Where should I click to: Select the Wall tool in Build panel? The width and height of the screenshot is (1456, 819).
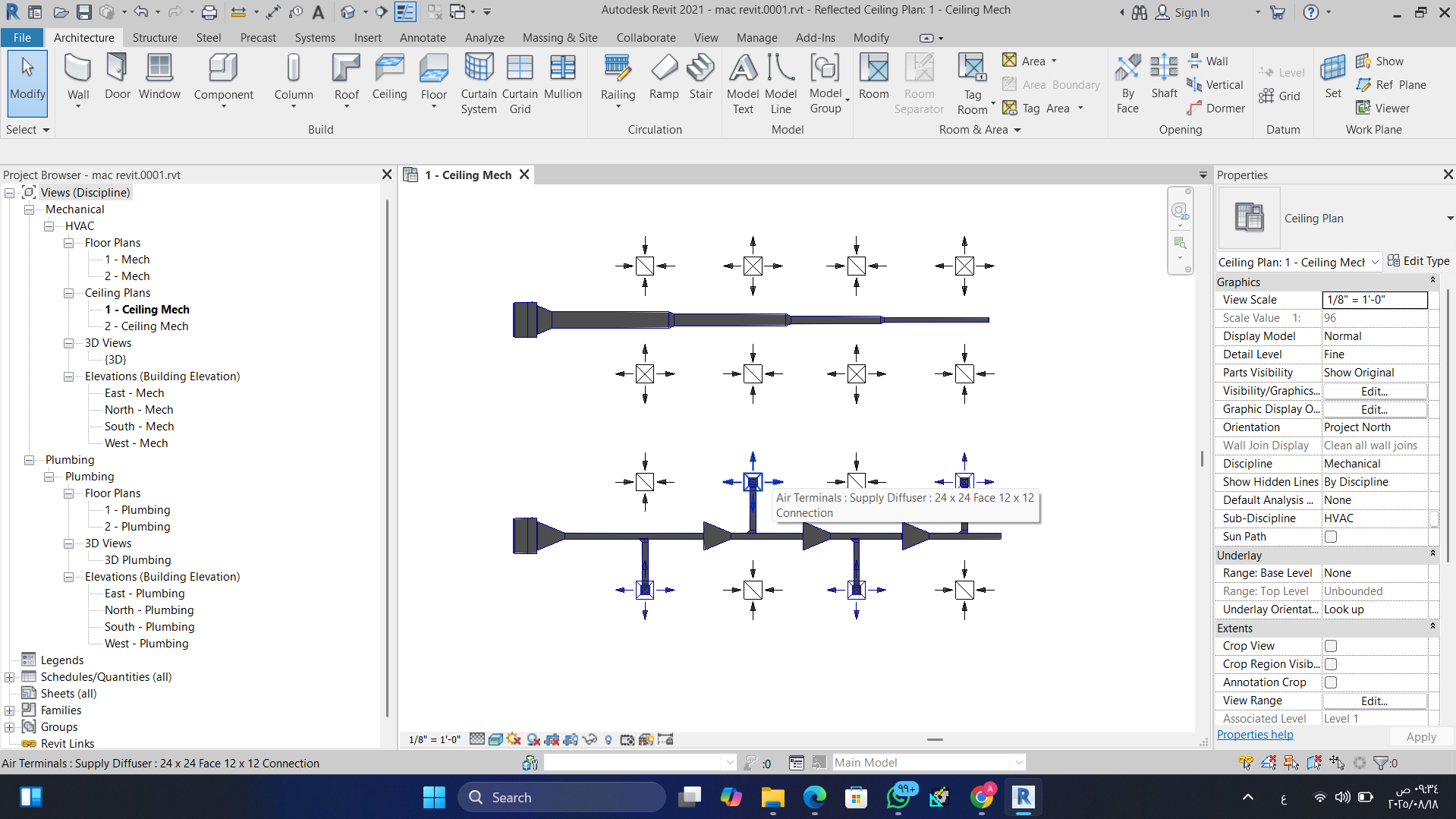[78, 79]
